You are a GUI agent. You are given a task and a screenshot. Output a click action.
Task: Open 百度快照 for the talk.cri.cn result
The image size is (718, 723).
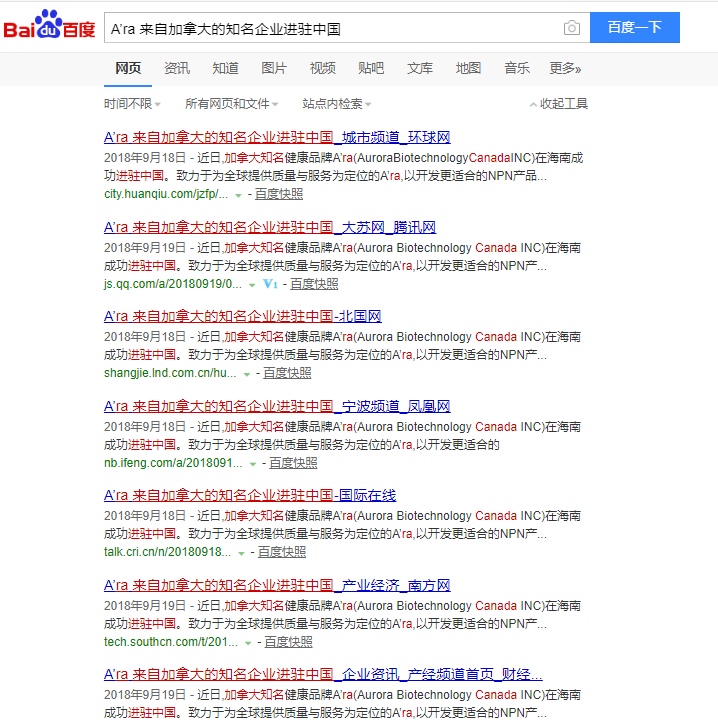(282, 552)
